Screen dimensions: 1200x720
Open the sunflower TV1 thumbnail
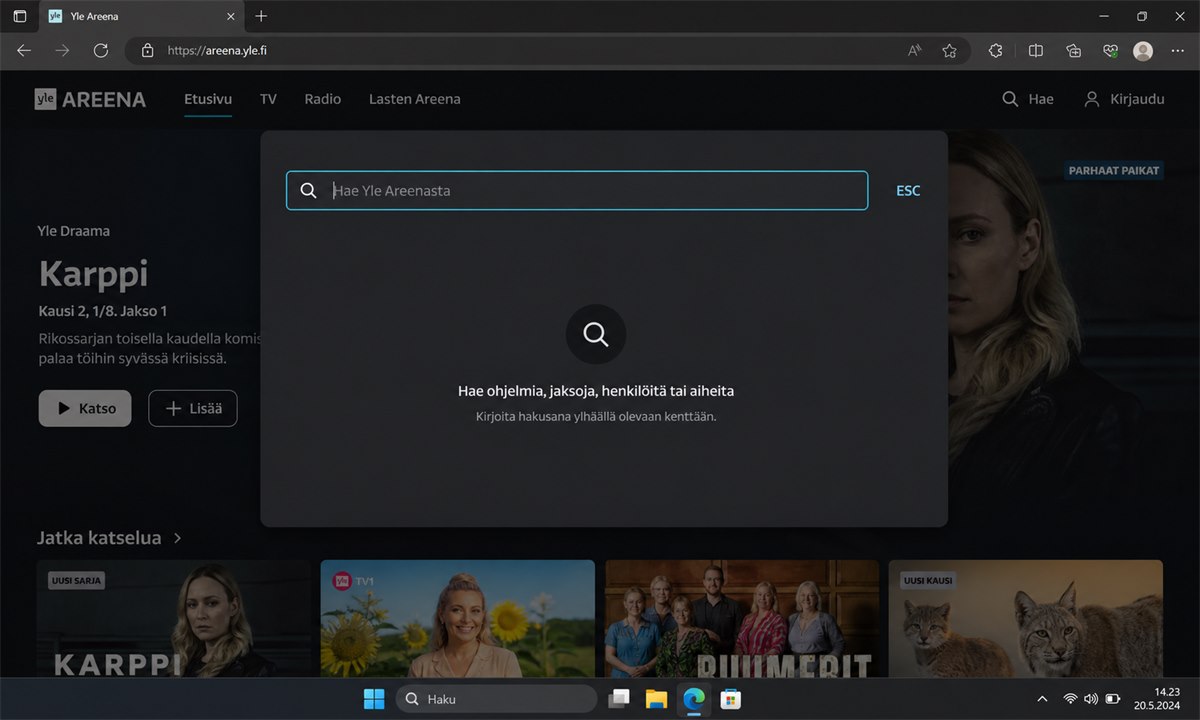458,619
